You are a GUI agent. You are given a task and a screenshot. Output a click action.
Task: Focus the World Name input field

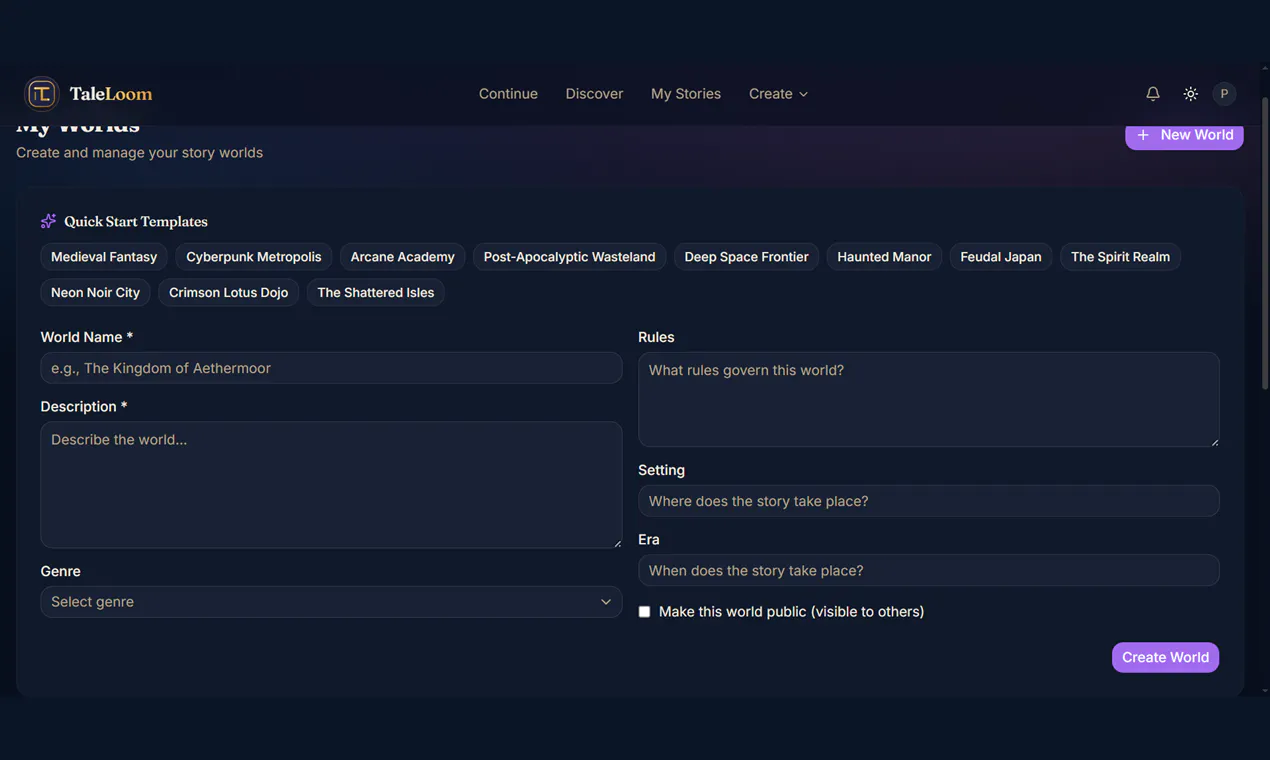(x=331, y=368)
